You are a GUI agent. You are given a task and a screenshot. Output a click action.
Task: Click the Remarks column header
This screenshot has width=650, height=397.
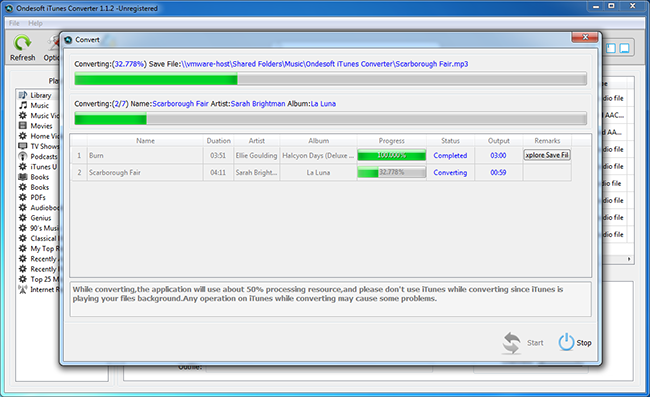click(x=547, y=141)
